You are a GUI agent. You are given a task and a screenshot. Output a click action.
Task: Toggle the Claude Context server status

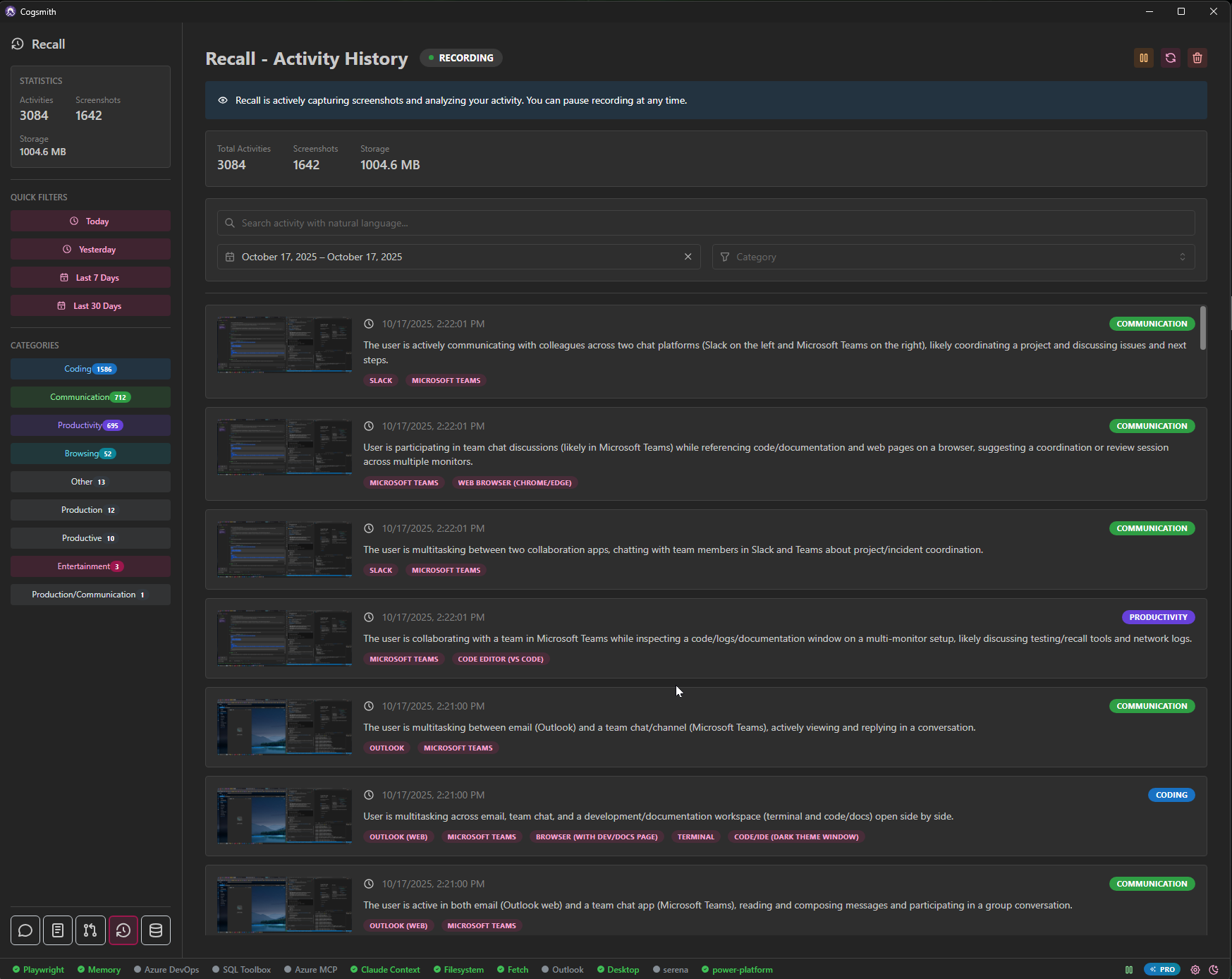[x=385, y=969]
